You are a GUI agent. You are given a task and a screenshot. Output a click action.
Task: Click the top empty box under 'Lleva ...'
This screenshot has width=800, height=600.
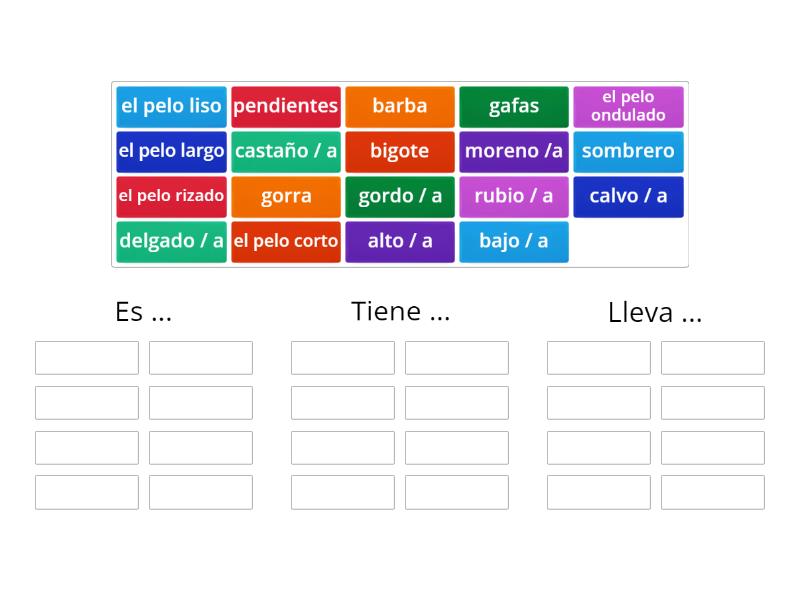point(598,357)
